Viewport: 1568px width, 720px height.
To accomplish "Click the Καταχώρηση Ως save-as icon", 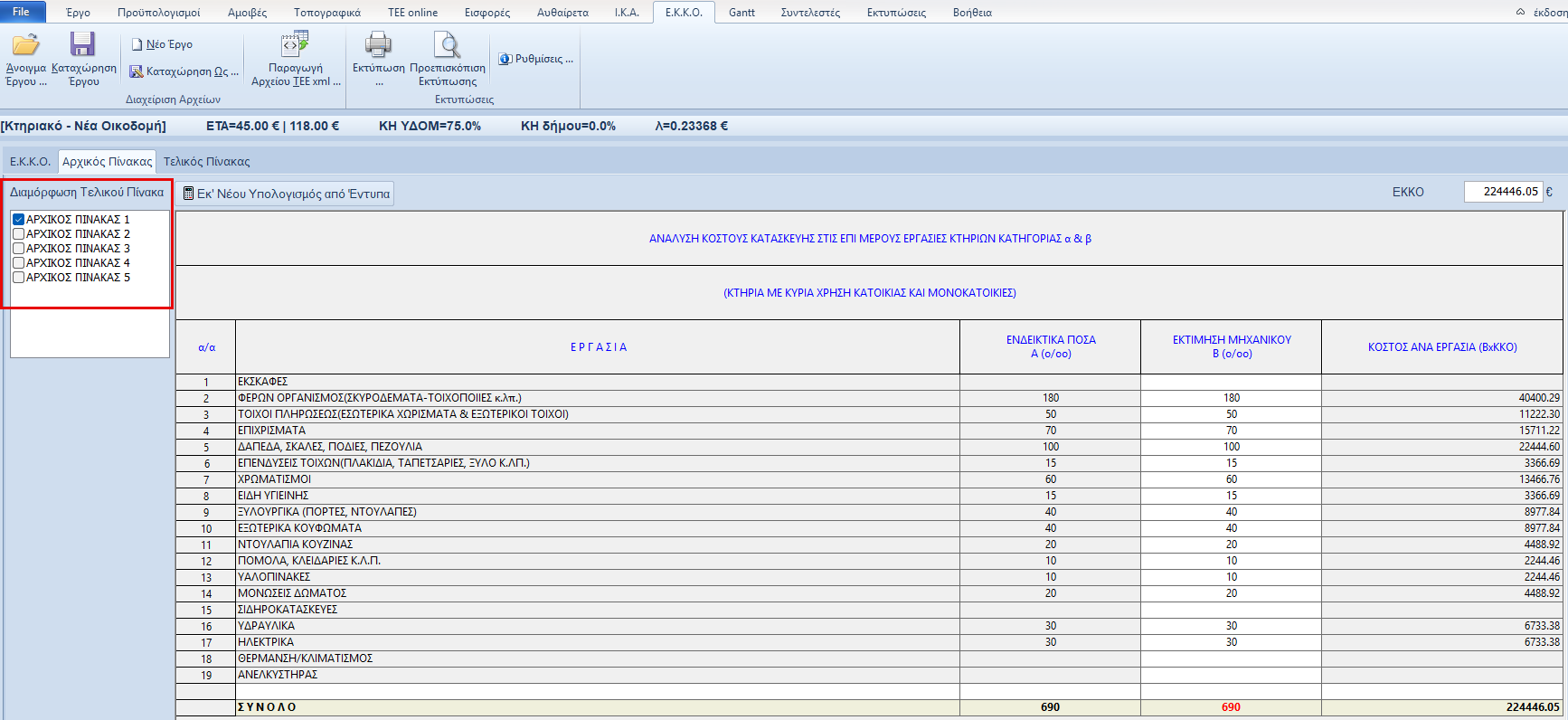I will click(x=137, y=71).
